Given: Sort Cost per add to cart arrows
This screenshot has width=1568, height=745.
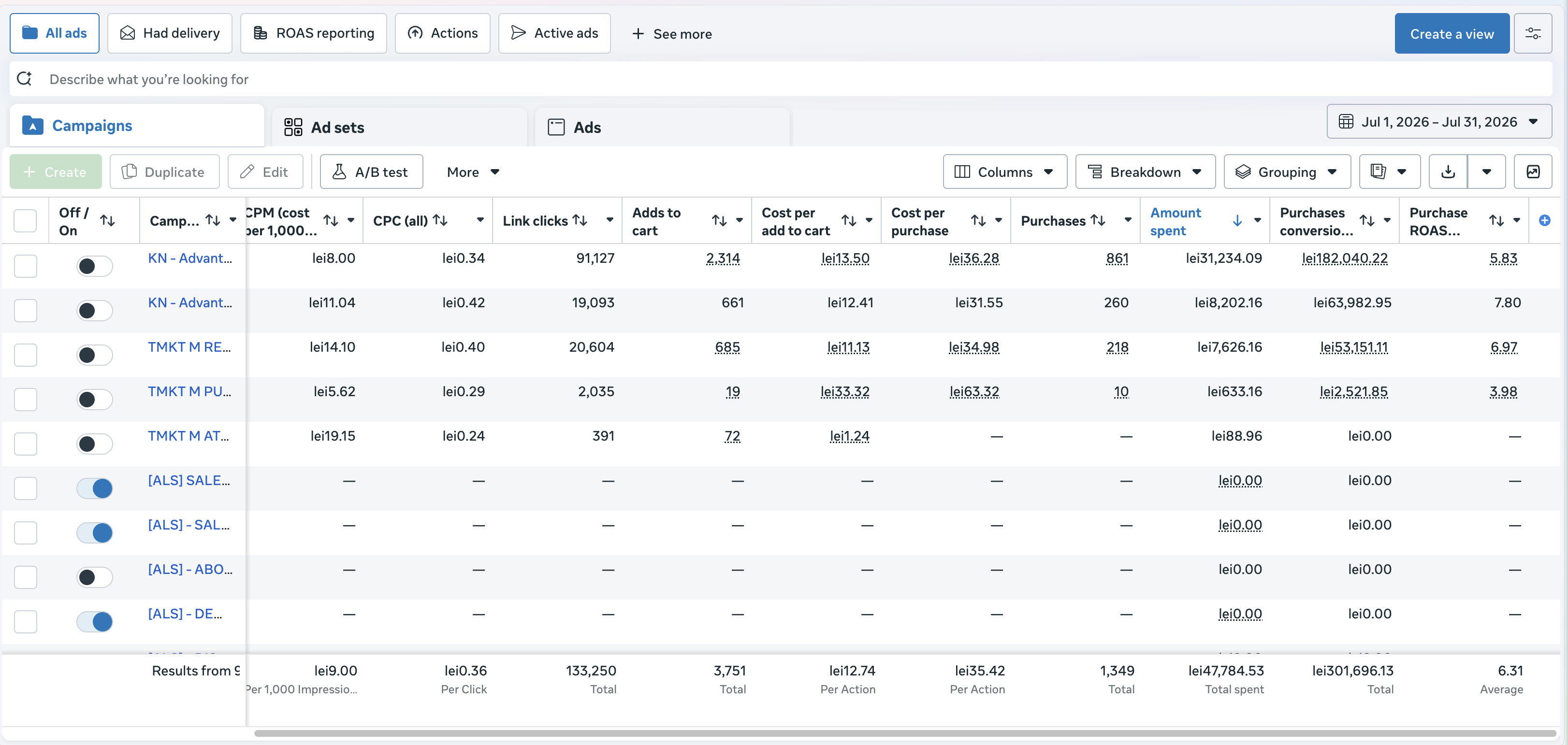Looking at the screenshot, I should [848, 220].
